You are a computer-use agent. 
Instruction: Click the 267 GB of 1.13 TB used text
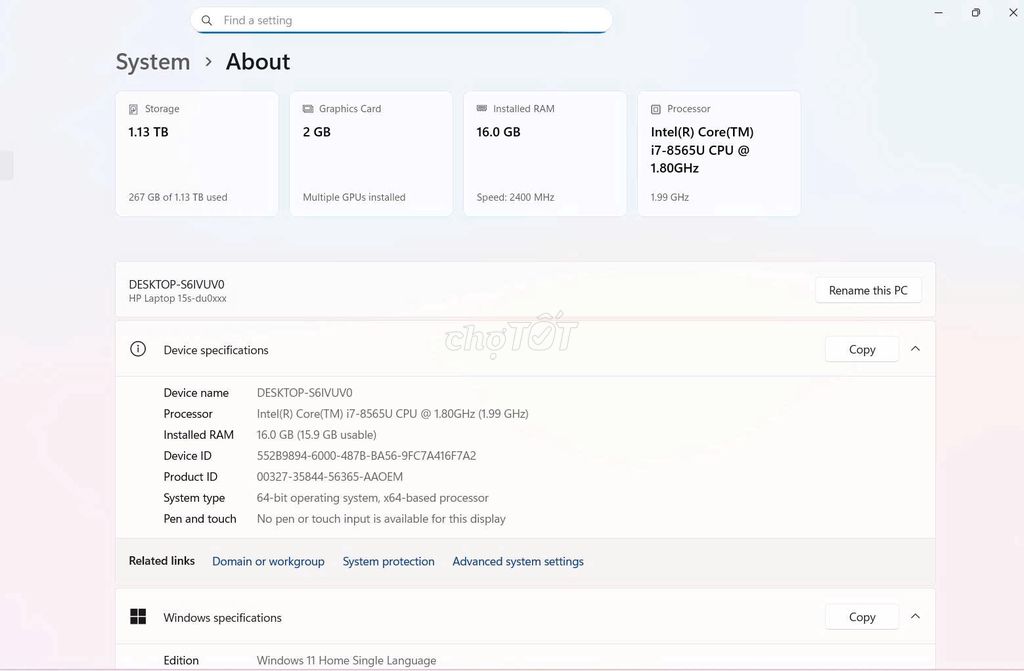pos(178,197)
